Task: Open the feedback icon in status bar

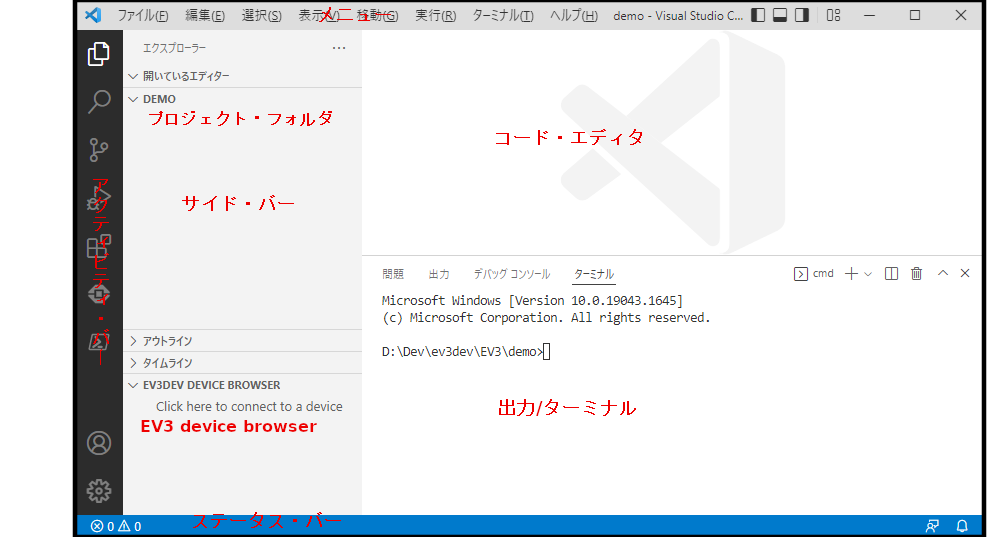Action: tap(932, 526)
